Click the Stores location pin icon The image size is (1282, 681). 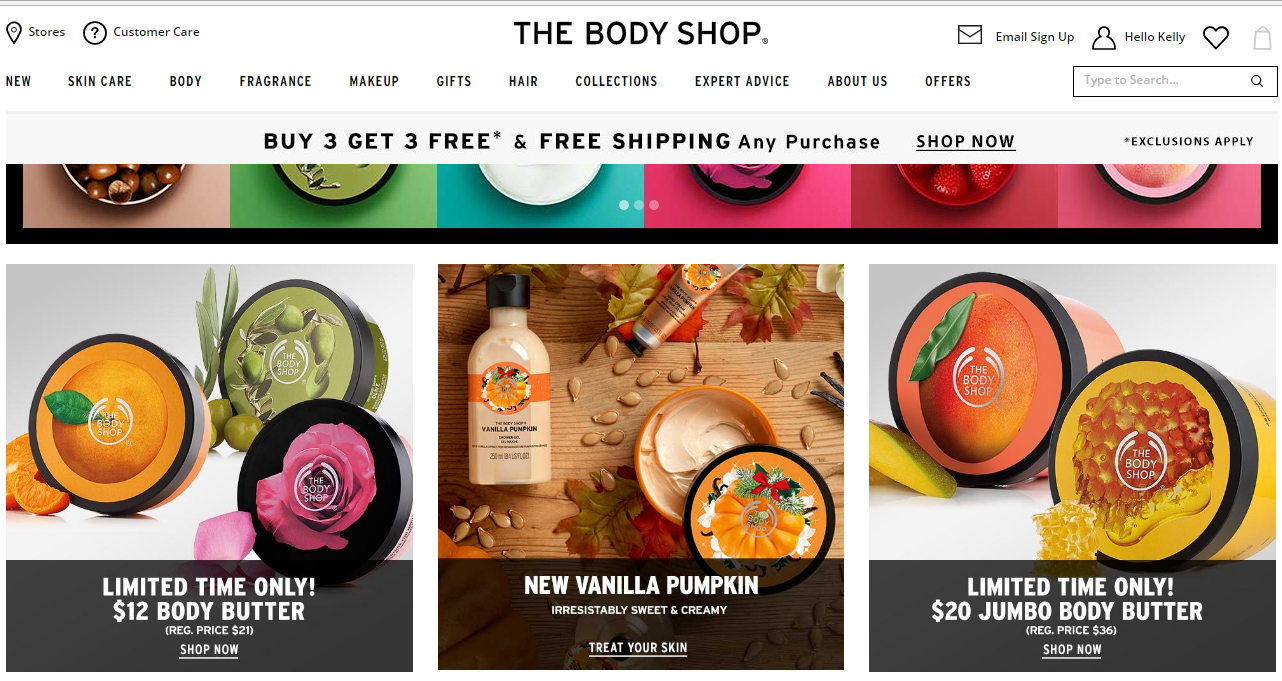point(14,33)
